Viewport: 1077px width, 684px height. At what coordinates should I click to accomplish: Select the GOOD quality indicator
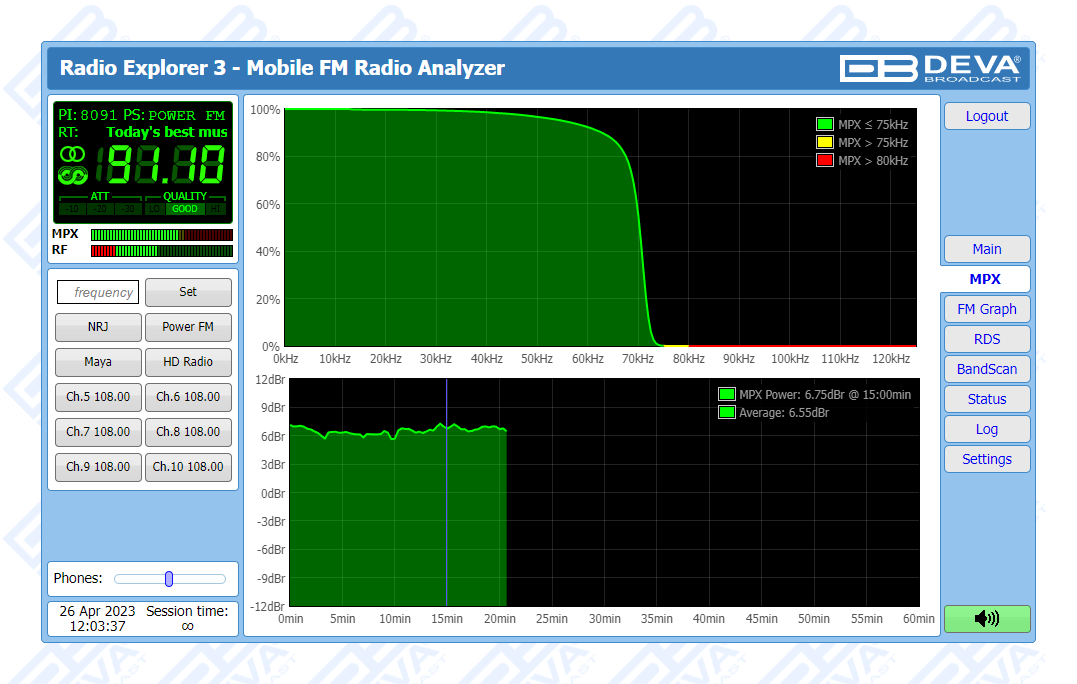coord(185,209)
